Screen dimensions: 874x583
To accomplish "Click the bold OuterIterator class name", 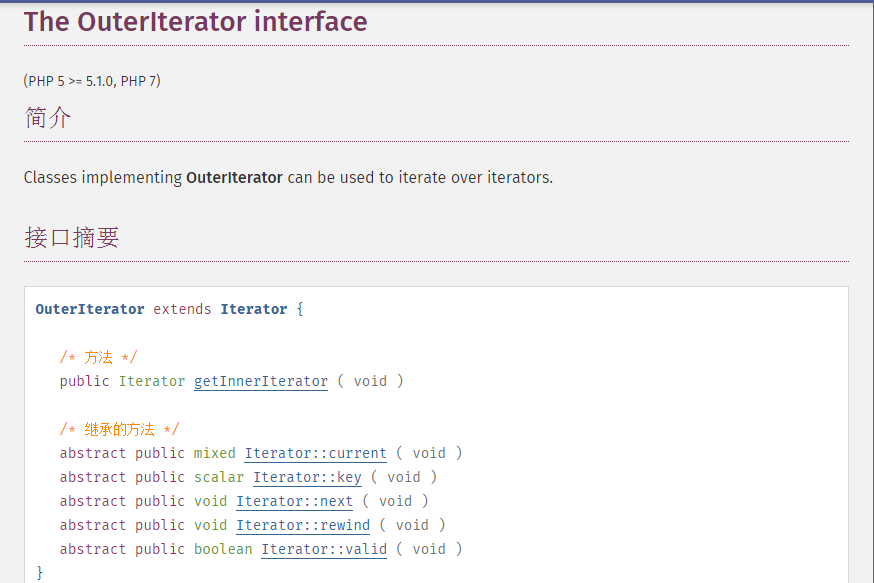I will click(x=89, y=309).
